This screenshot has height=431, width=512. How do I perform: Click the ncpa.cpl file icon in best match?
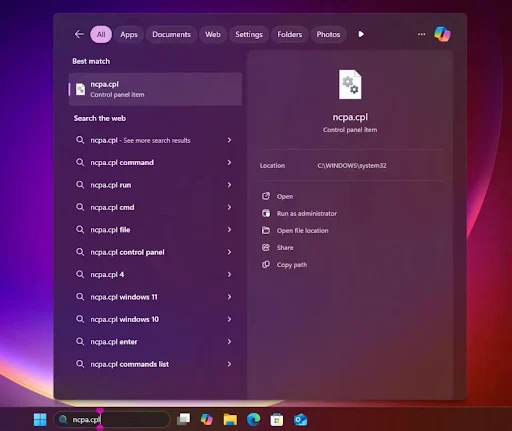coord(80,89)
